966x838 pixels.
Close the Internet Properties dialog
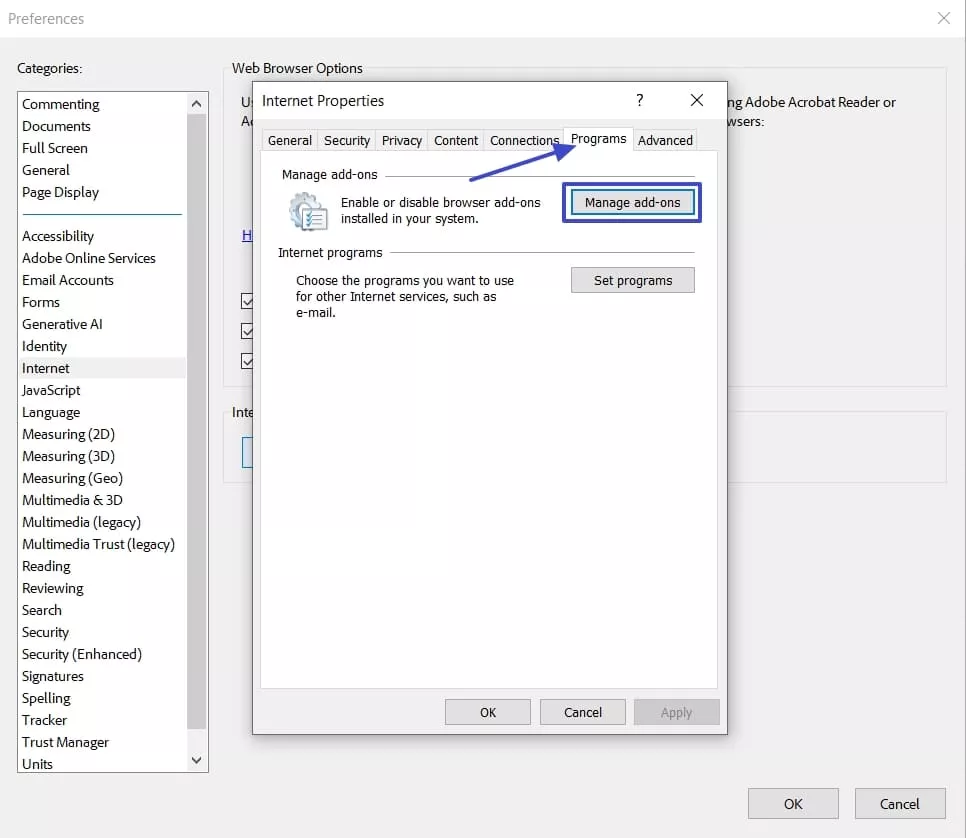[x=696, y=100]
